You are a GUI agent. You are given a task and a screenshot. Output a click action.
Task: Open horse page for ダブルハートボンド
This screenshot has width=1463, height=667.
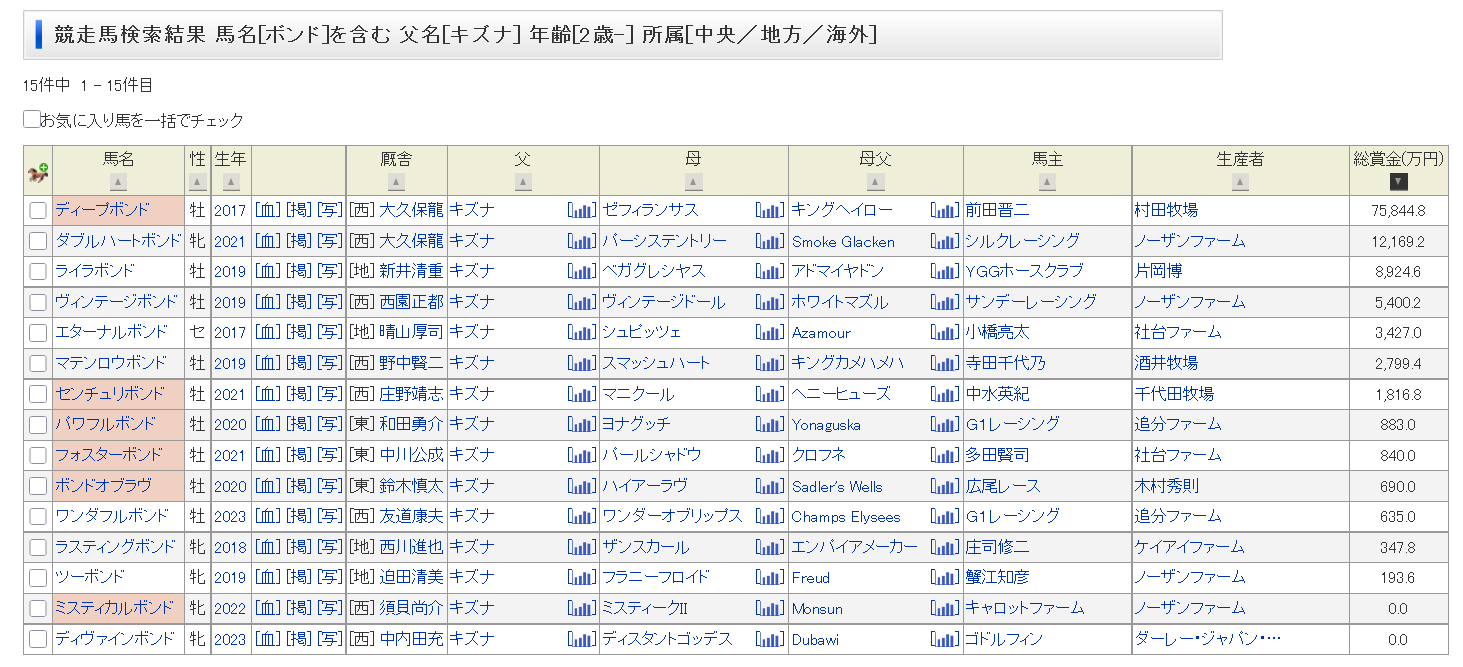tap(118, 241)
